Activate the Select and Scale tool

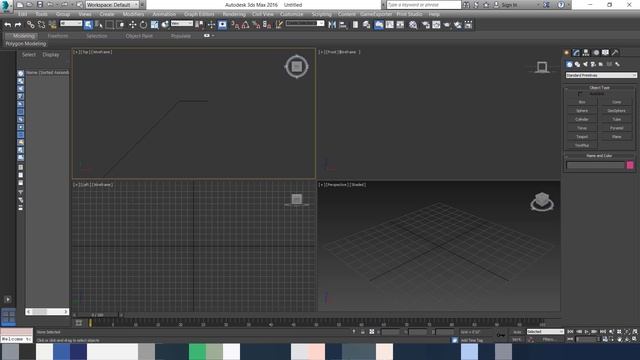click(154, 25)
